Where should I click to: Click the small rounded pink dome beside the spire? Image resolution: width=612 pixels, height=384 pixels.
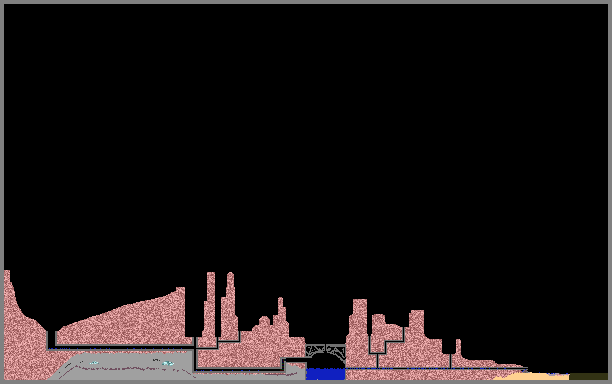coord(264,321)
